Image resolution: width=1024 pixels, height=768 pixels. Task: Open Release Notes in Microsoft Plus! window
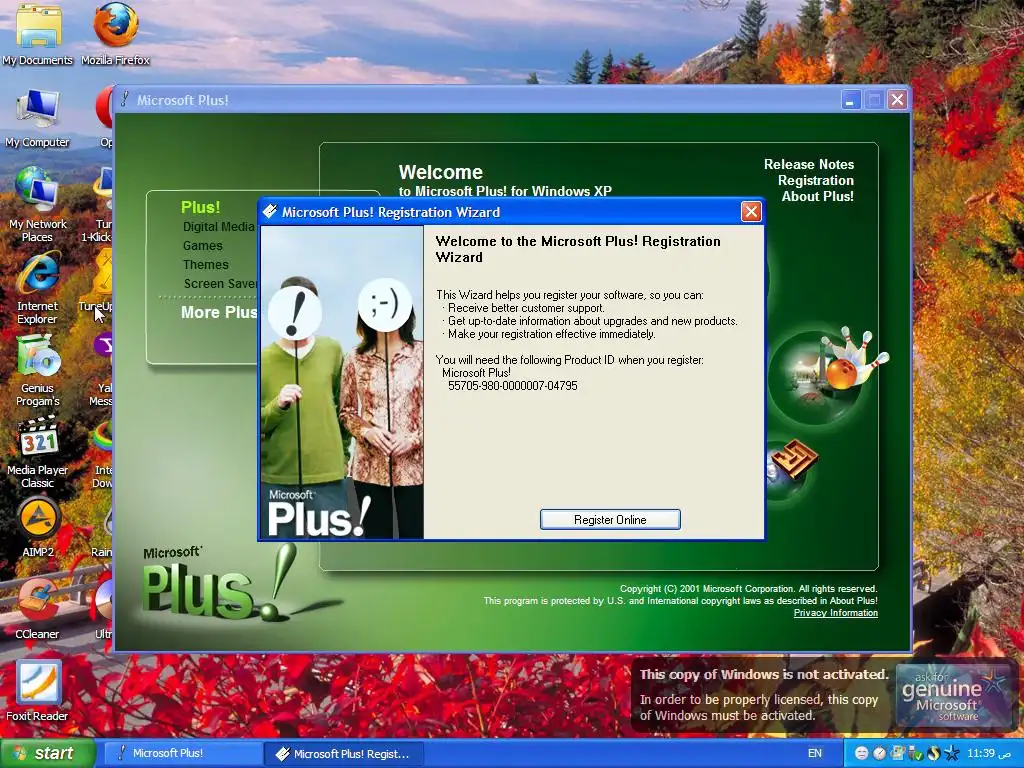coord(808,164)
